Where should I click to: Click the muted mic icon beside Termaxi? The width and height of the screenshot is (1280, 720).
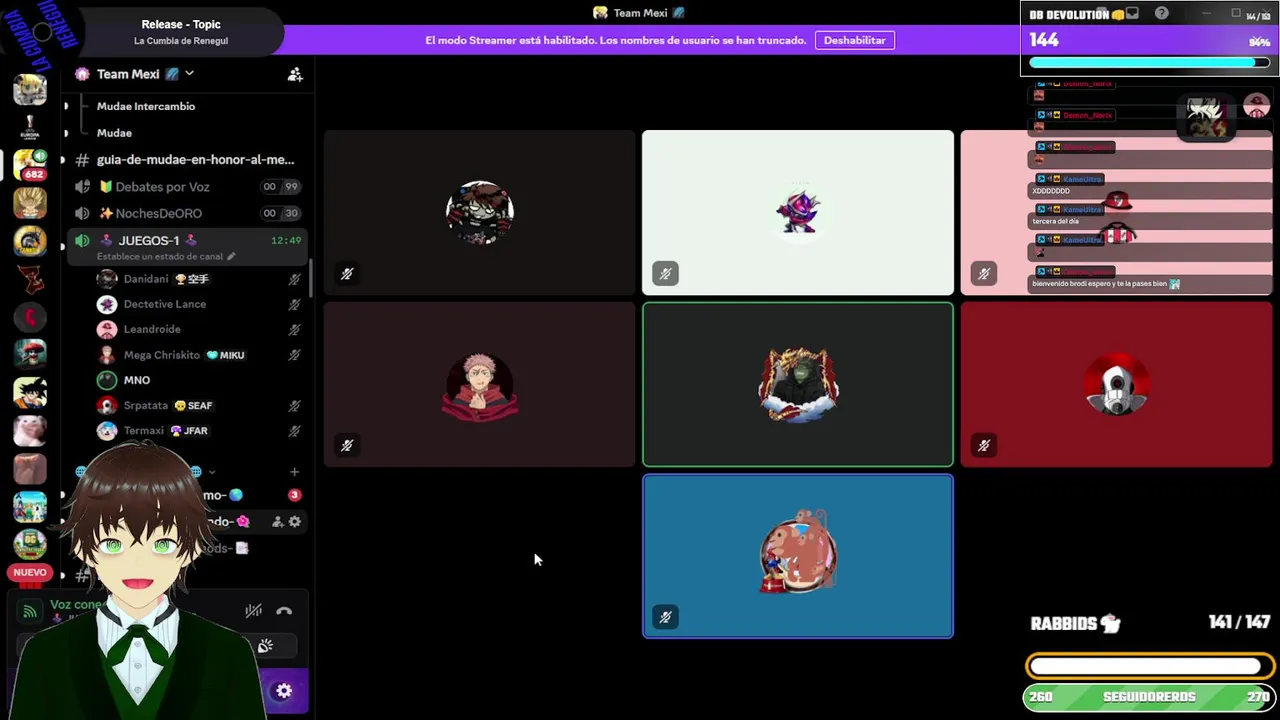click(294, 431)
